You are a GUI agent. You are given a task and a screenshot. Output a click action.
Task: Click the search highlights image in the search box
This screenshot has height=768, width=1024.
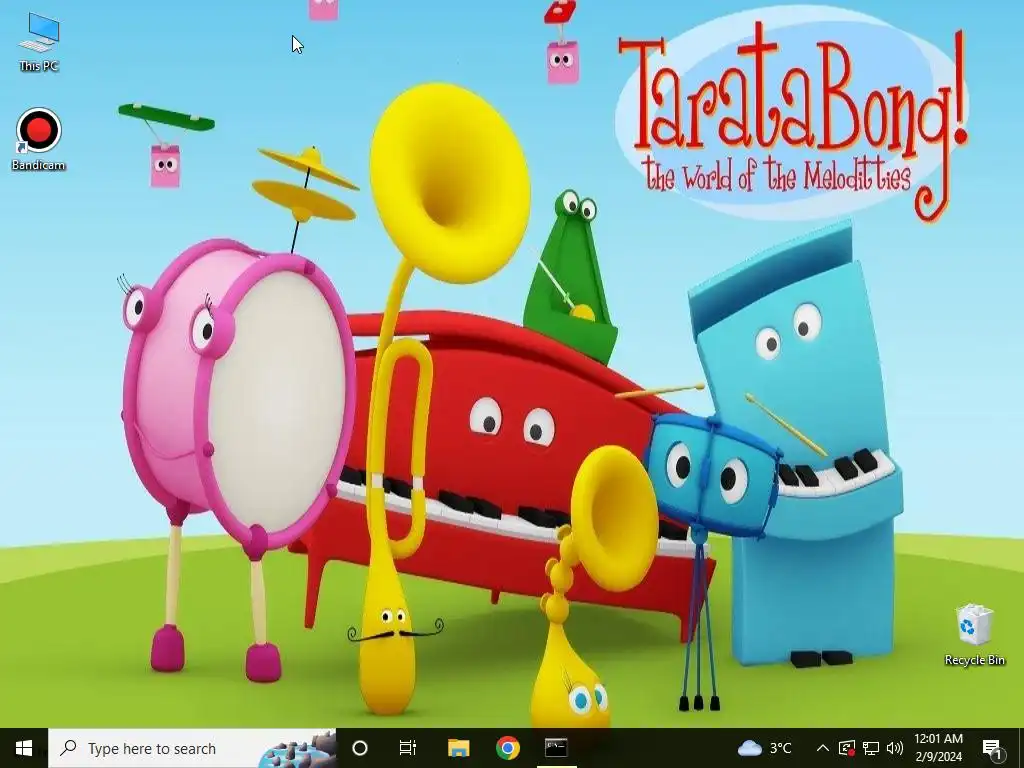click(x=297, y=749)
